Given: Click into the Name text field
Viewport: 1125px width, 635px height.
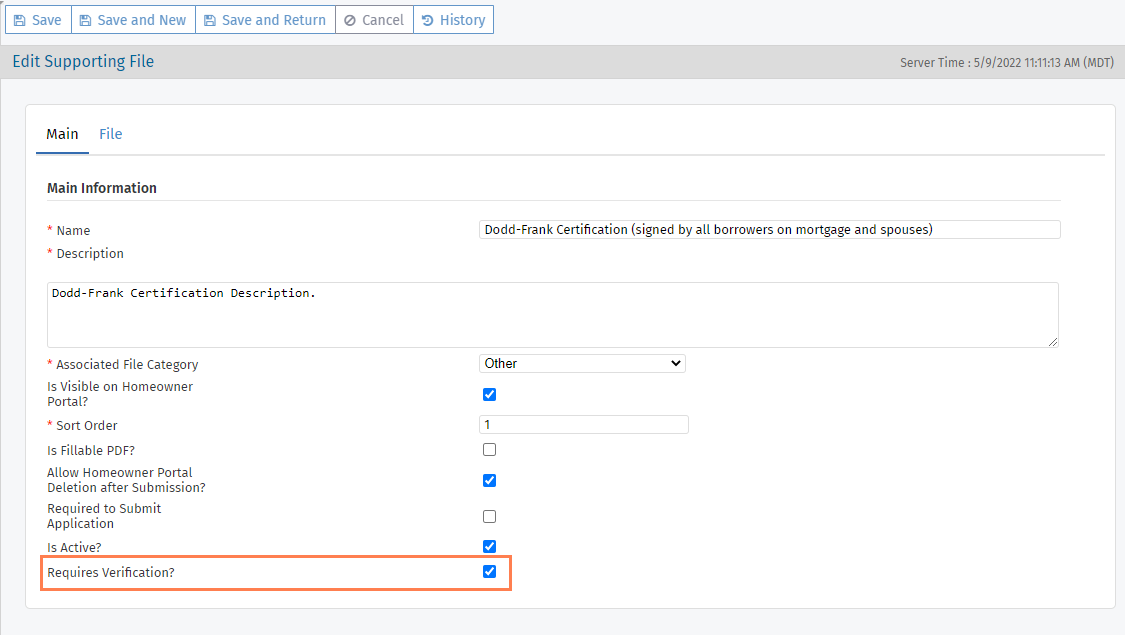Looking at the screenshot, I should (769, 230).
